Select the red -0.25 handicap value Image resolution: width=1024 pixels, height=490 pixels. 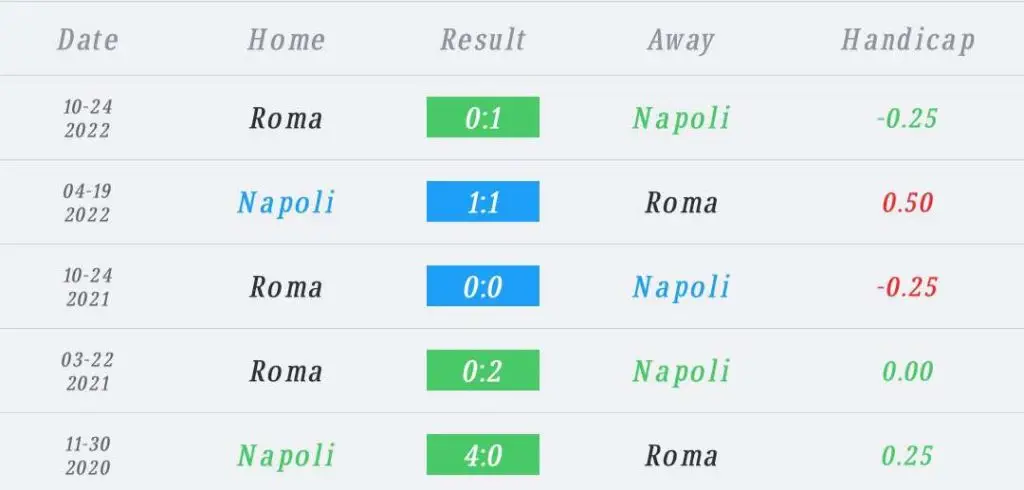coord(907,287)
